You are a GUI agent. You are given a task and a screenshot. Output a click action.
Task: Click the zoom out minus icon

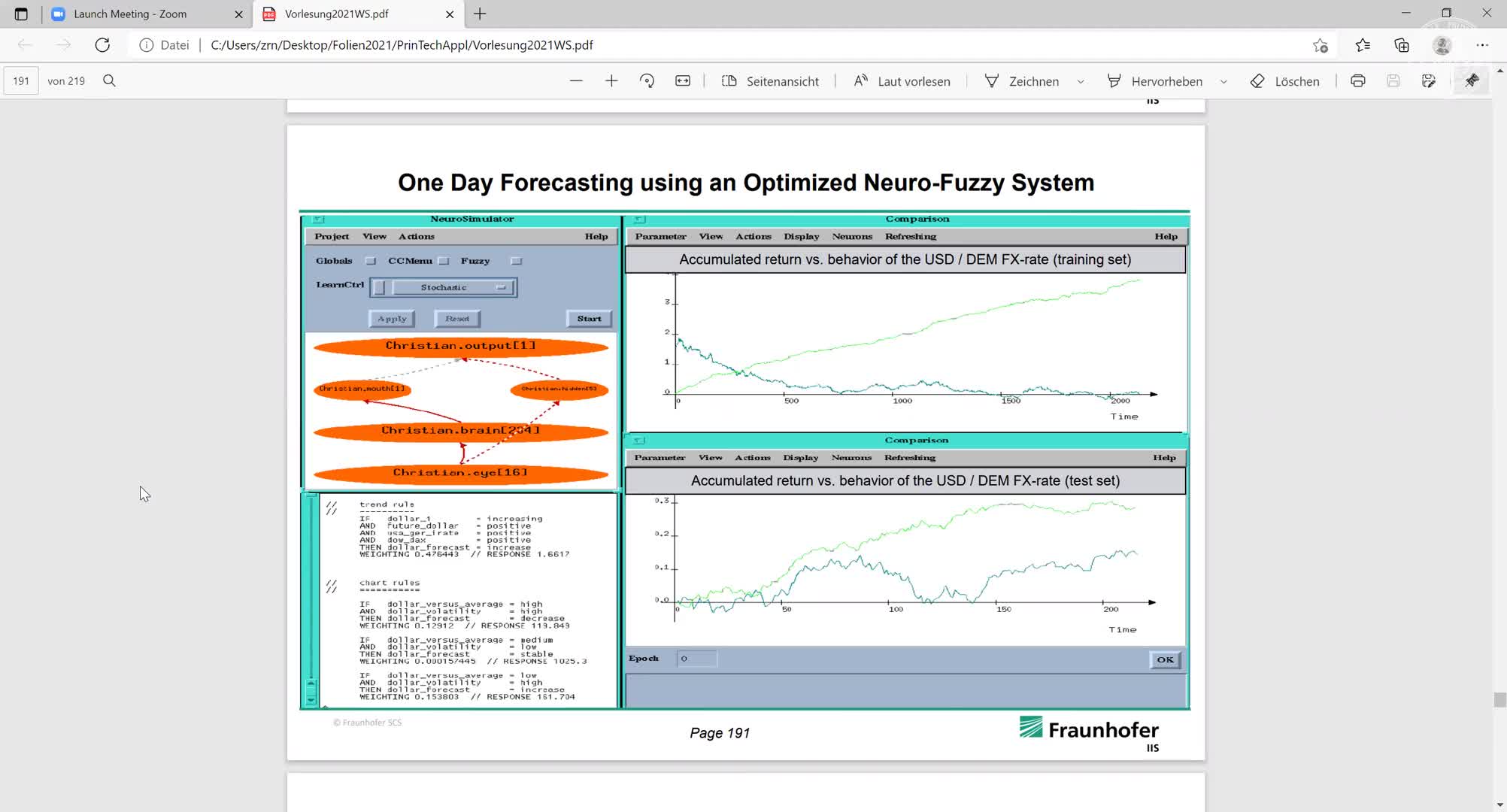point(576,81)
